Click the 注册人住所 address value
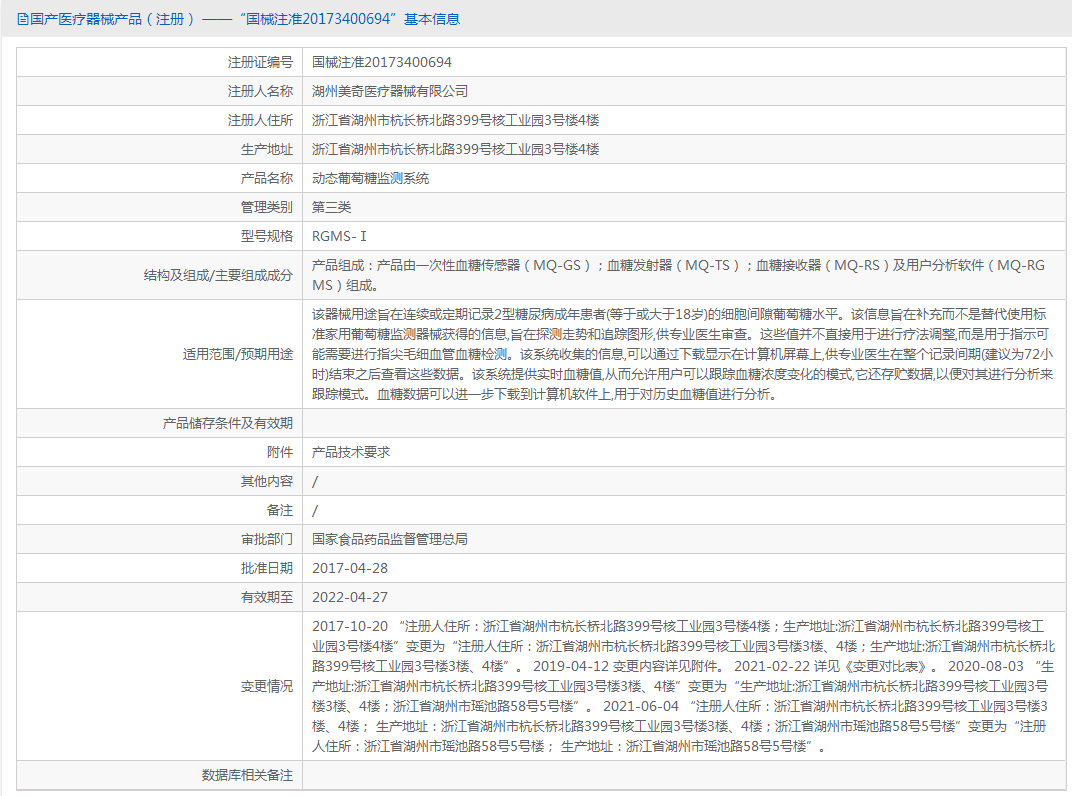This screenshot has height=796, width=1072. click(455, 120)
